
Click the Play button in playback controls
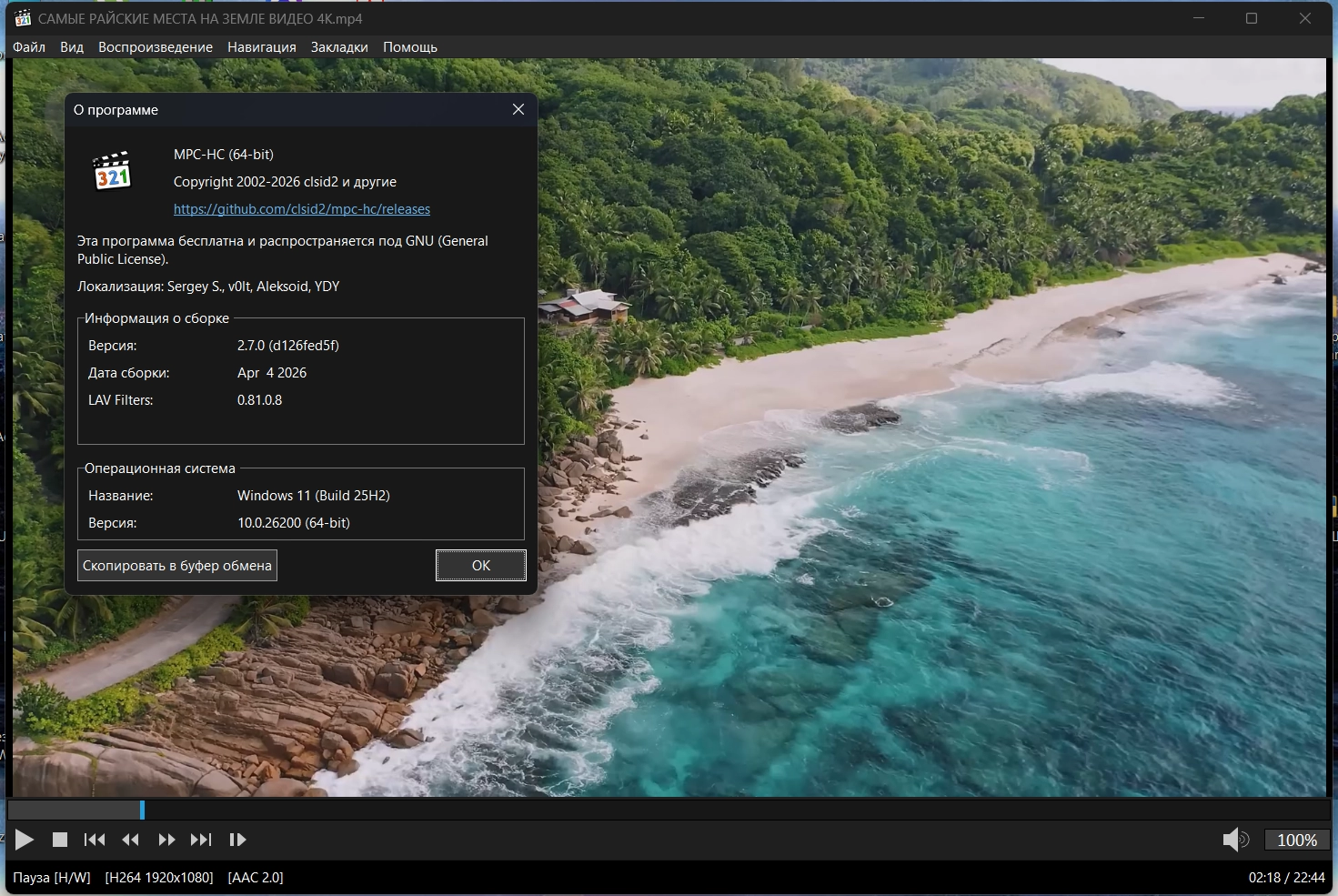[x=25, y=840]
